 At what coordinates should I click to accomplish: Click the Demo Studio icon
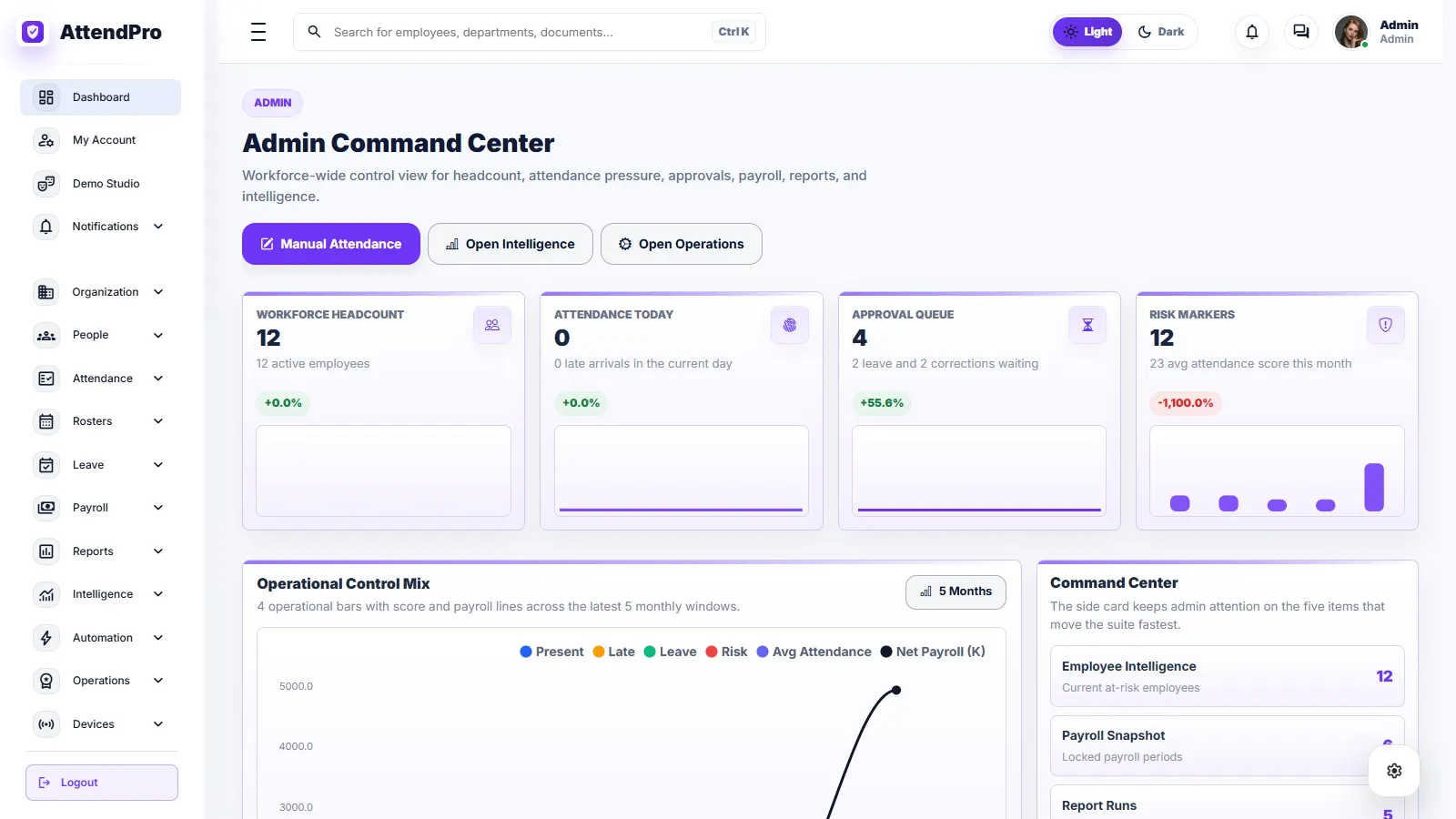pos(46,184)
